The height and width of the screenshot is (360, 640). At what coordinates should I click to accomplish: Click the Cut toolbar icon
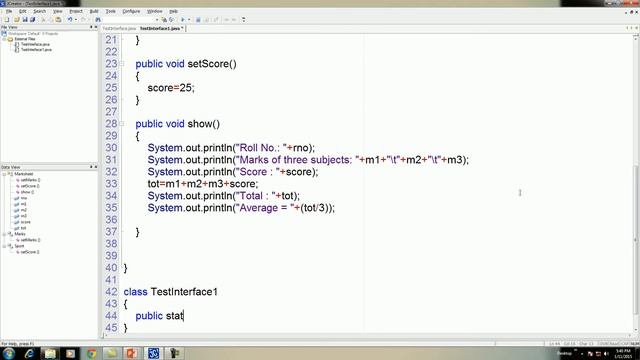43,20
